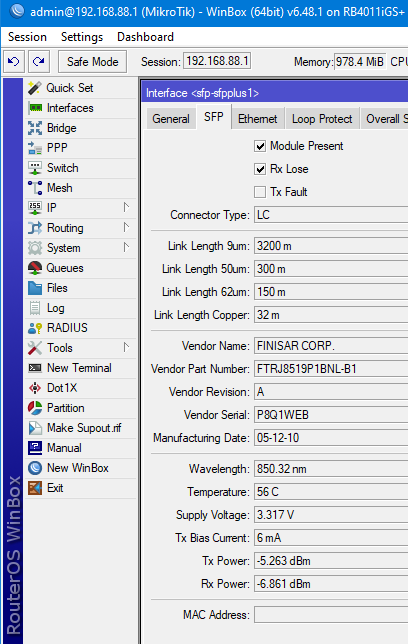Click the Log icon
Screen dimensions: 408x644
(x=35, y=308)
